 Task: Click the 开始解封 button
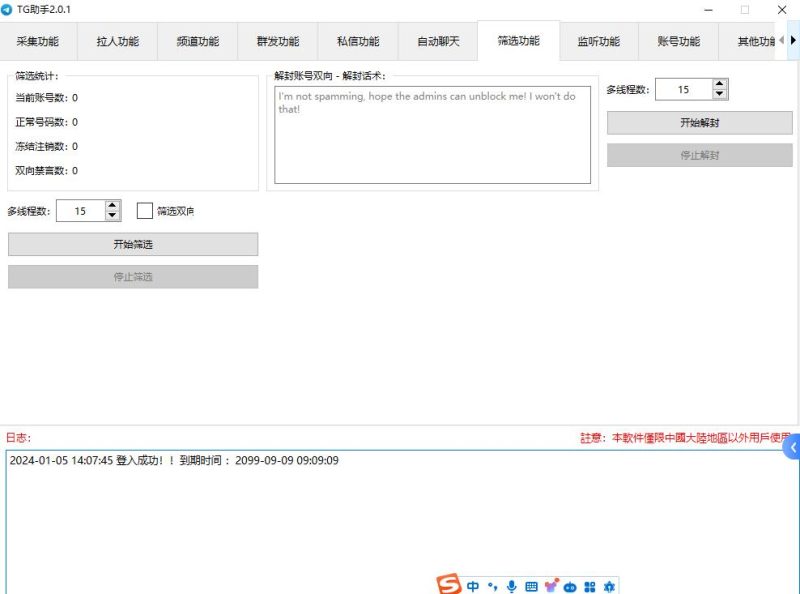click(x=697, y=124)
